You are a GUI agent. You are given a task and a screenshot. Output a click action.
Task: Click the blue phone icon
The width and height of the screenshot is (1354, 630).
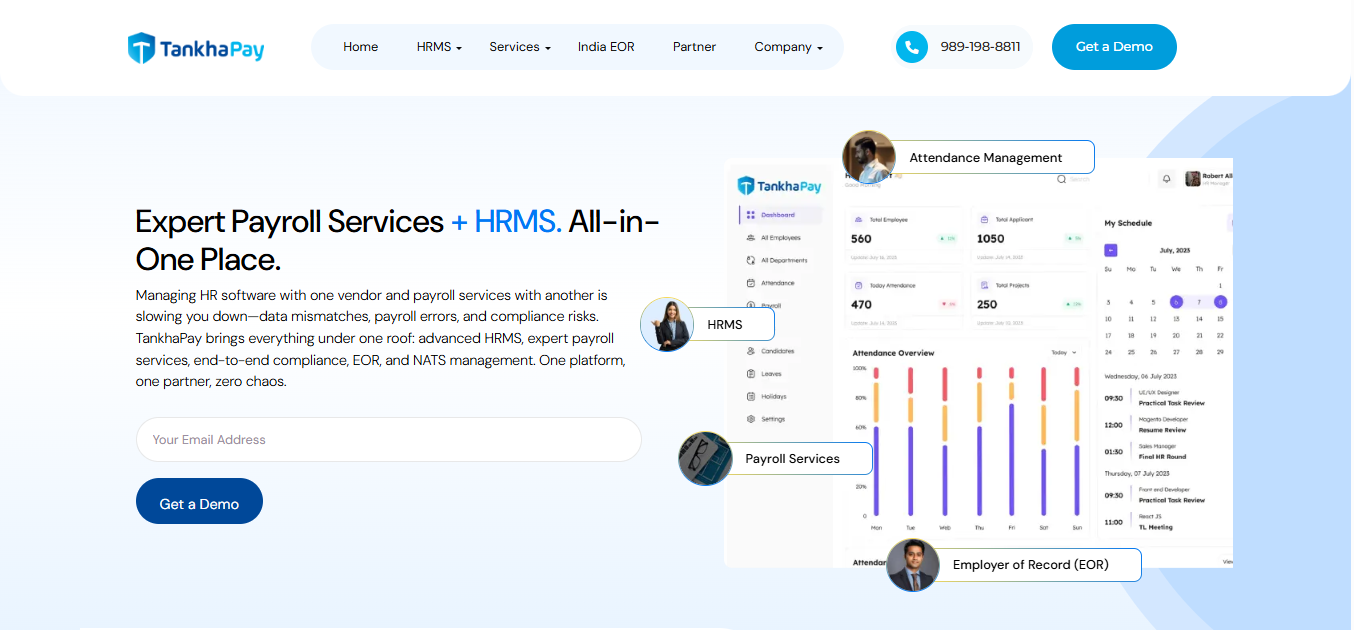[911, 47]
